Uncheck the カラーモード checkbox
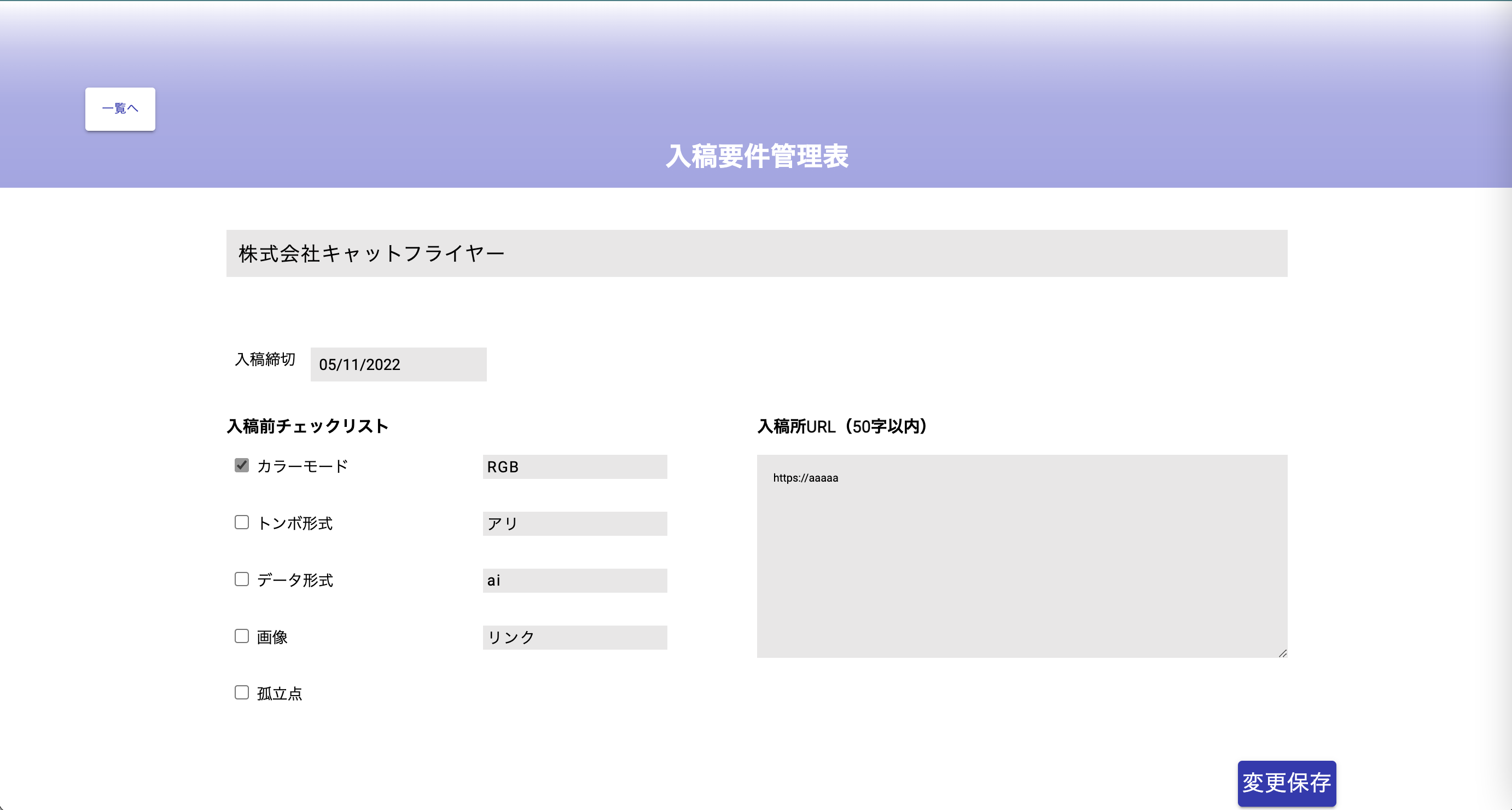Image resolution: width=1512 pixels, height=810 pixels. pyautogui.click(x=242, y=465)
